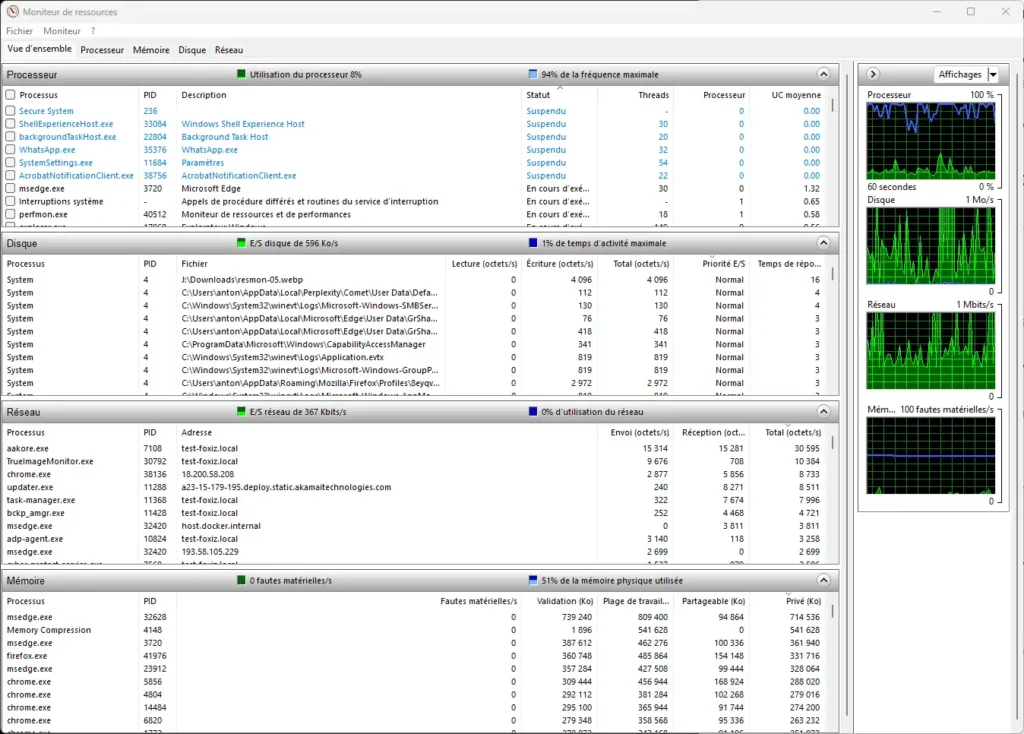Click the blue maximum frequency indicator square

(533, 74)
